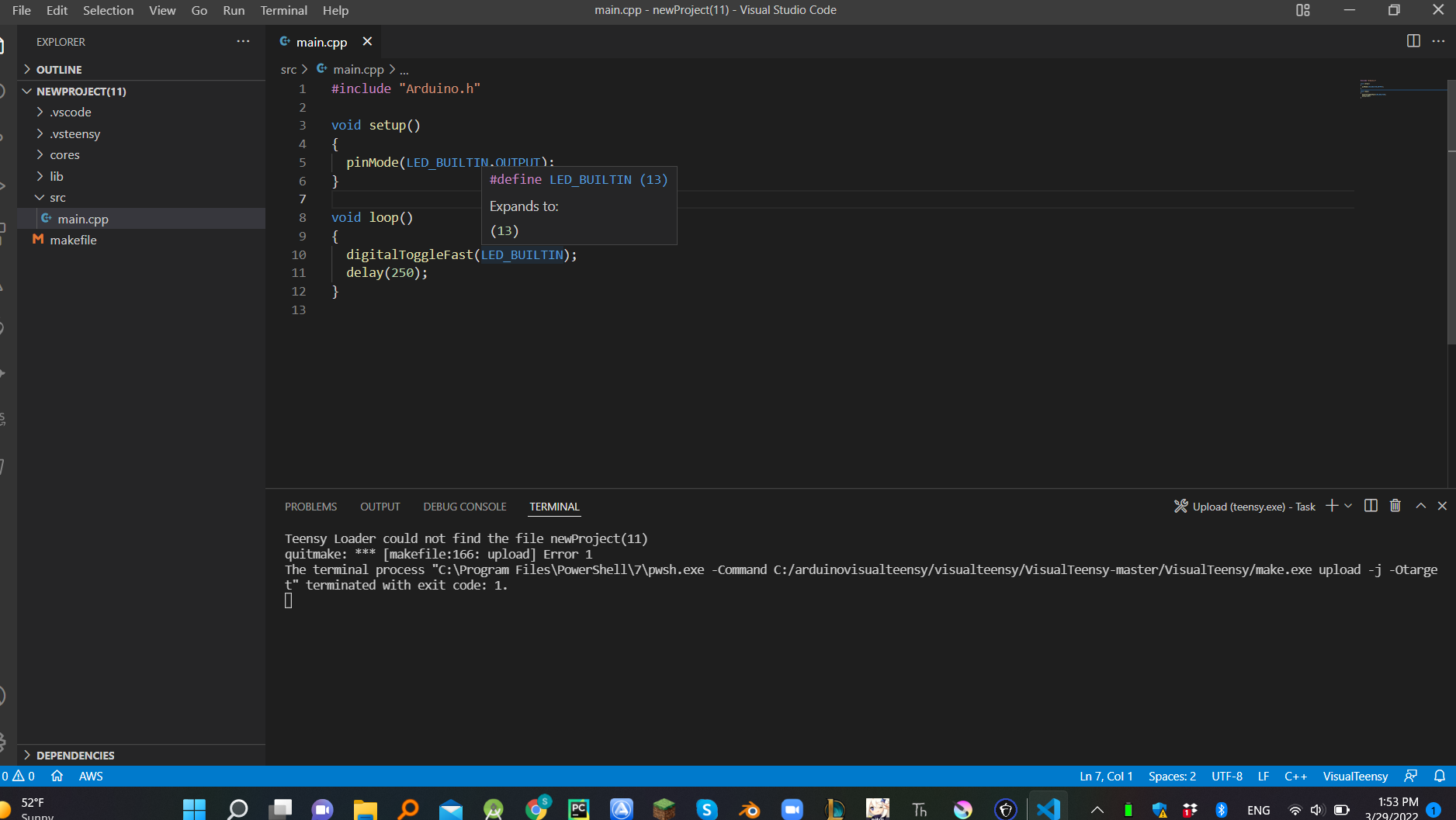Kill the terminal using the trash icon

(1395, 506)
